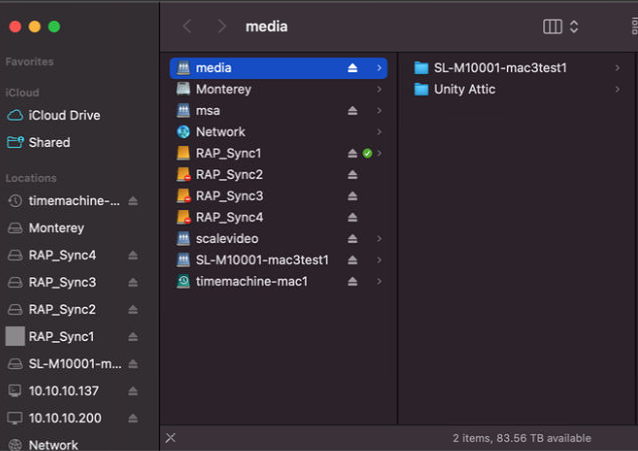Click the Shared folder icon in the sidebar
This screenshot has height=451, width=638.
15,142
